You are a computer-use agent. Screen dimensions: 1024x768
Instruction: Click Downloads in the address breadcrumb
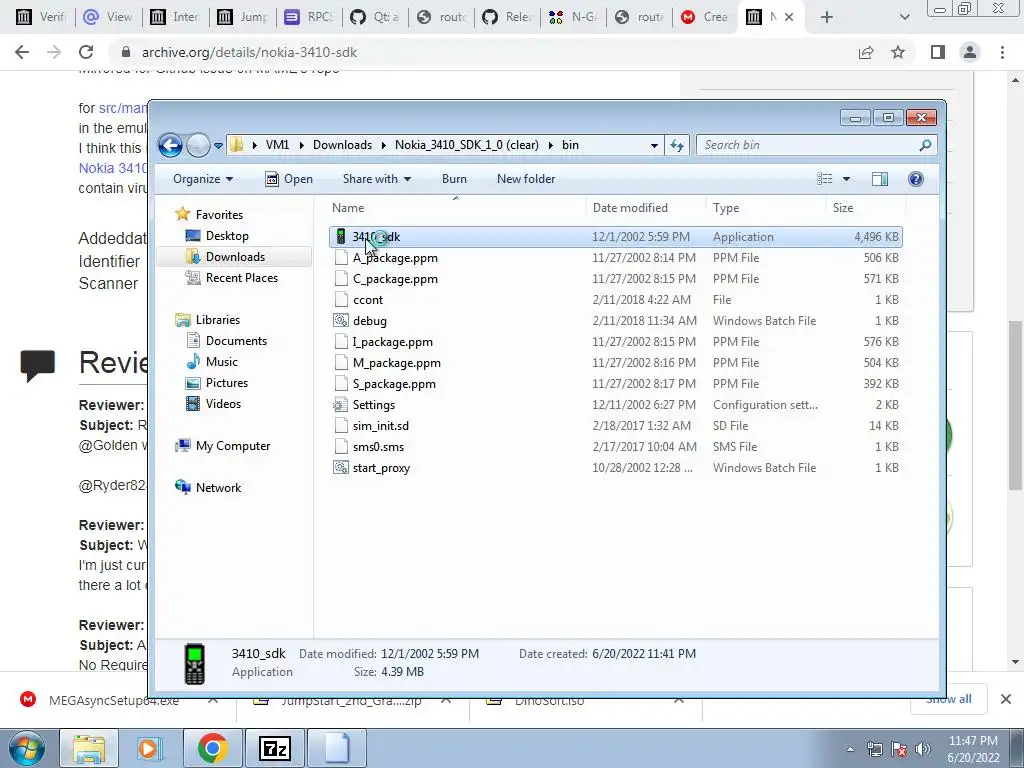(342, 145)
